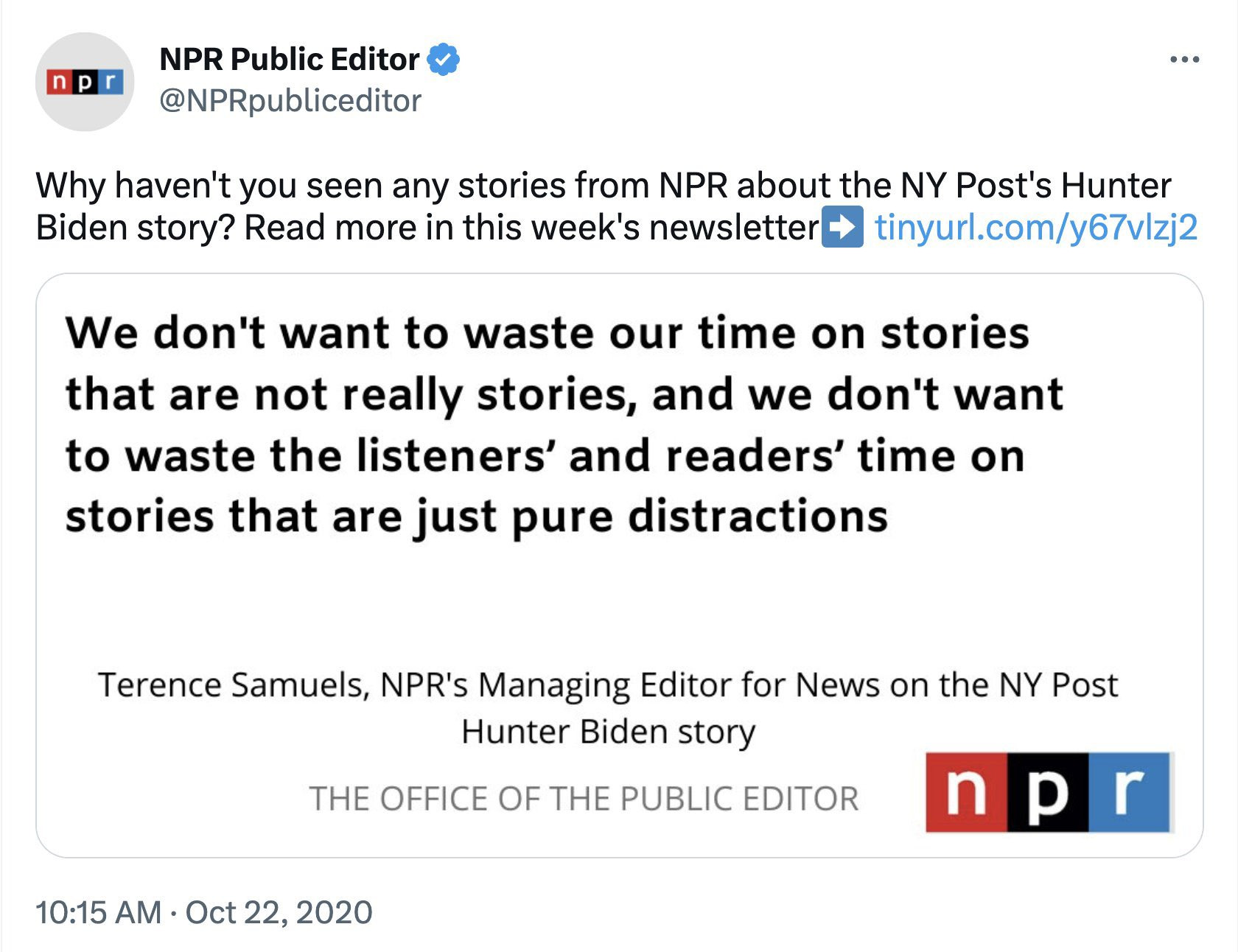
Task: Click the NPR profile avatar
Action: pyautogui.click(x=85, y=82)
